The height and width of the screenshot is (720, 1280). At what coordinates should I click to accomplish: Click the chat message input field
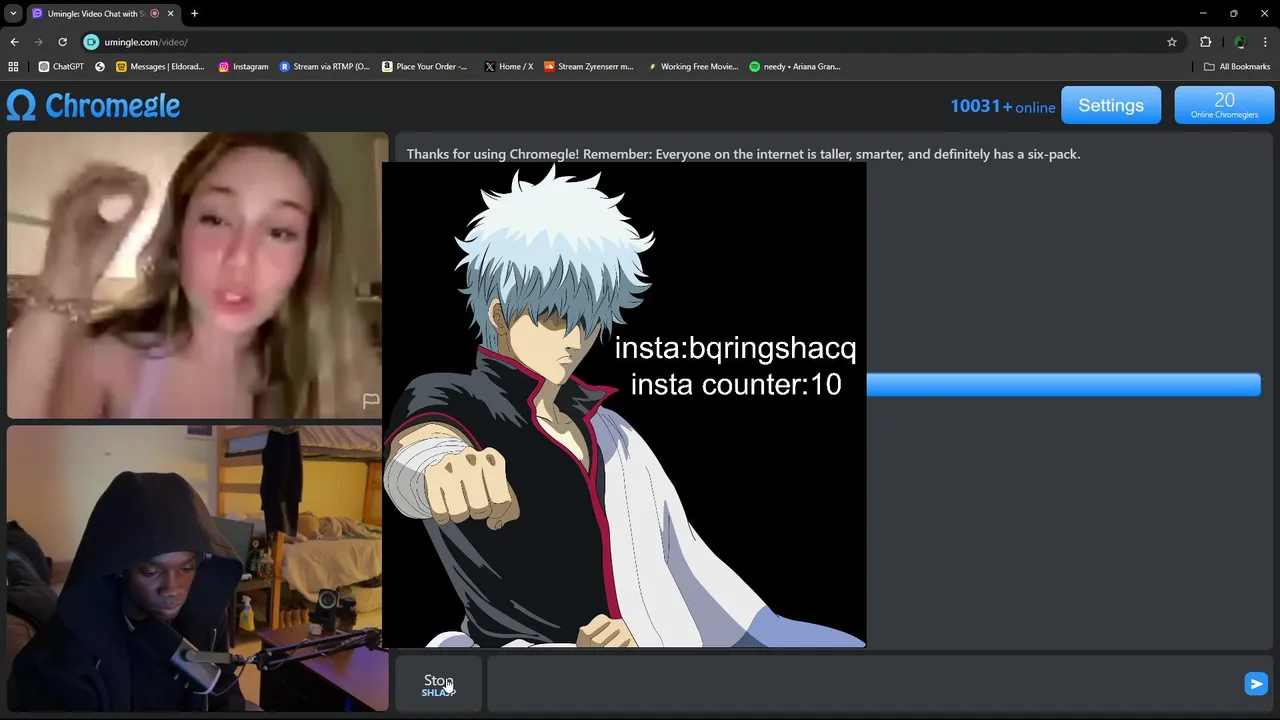pos(863,684)
